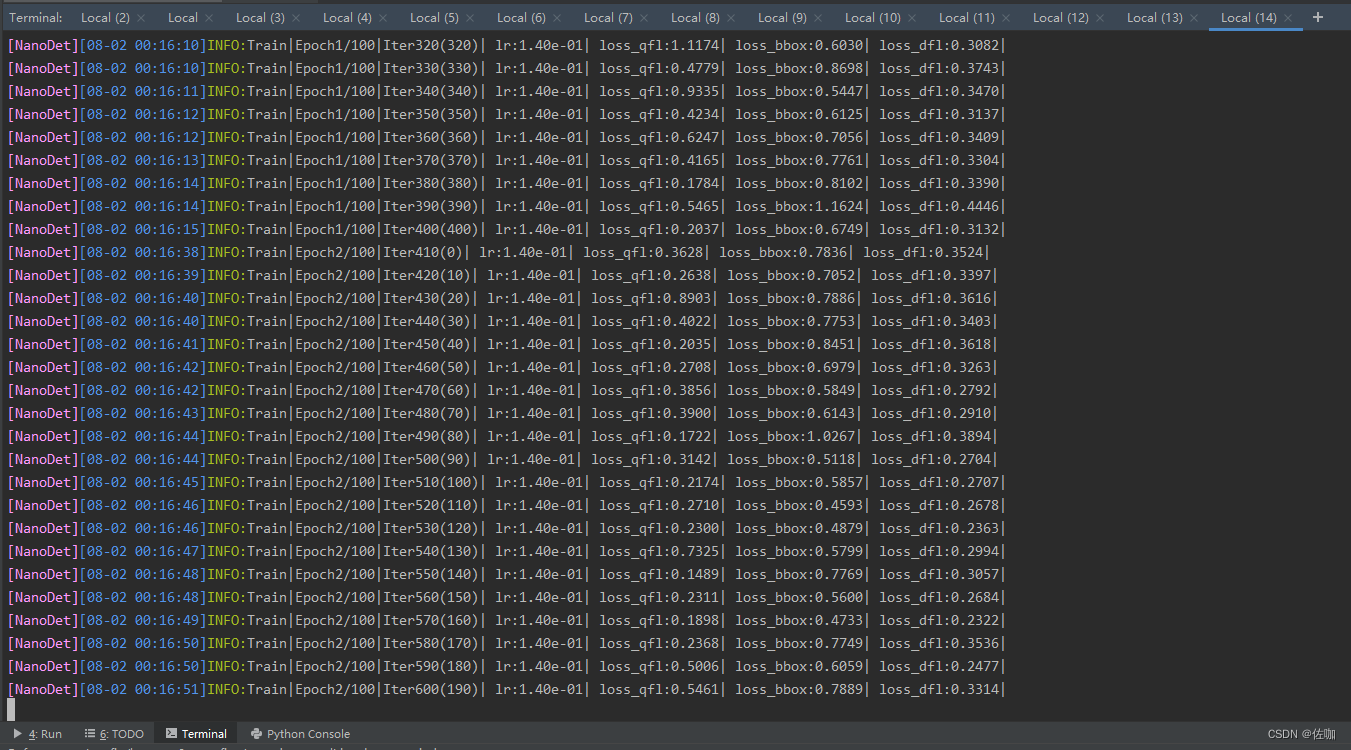This screenshot has width=1351, height=750.
Task: Close the Local (6) terminal tab
Action: coord(557,18)
